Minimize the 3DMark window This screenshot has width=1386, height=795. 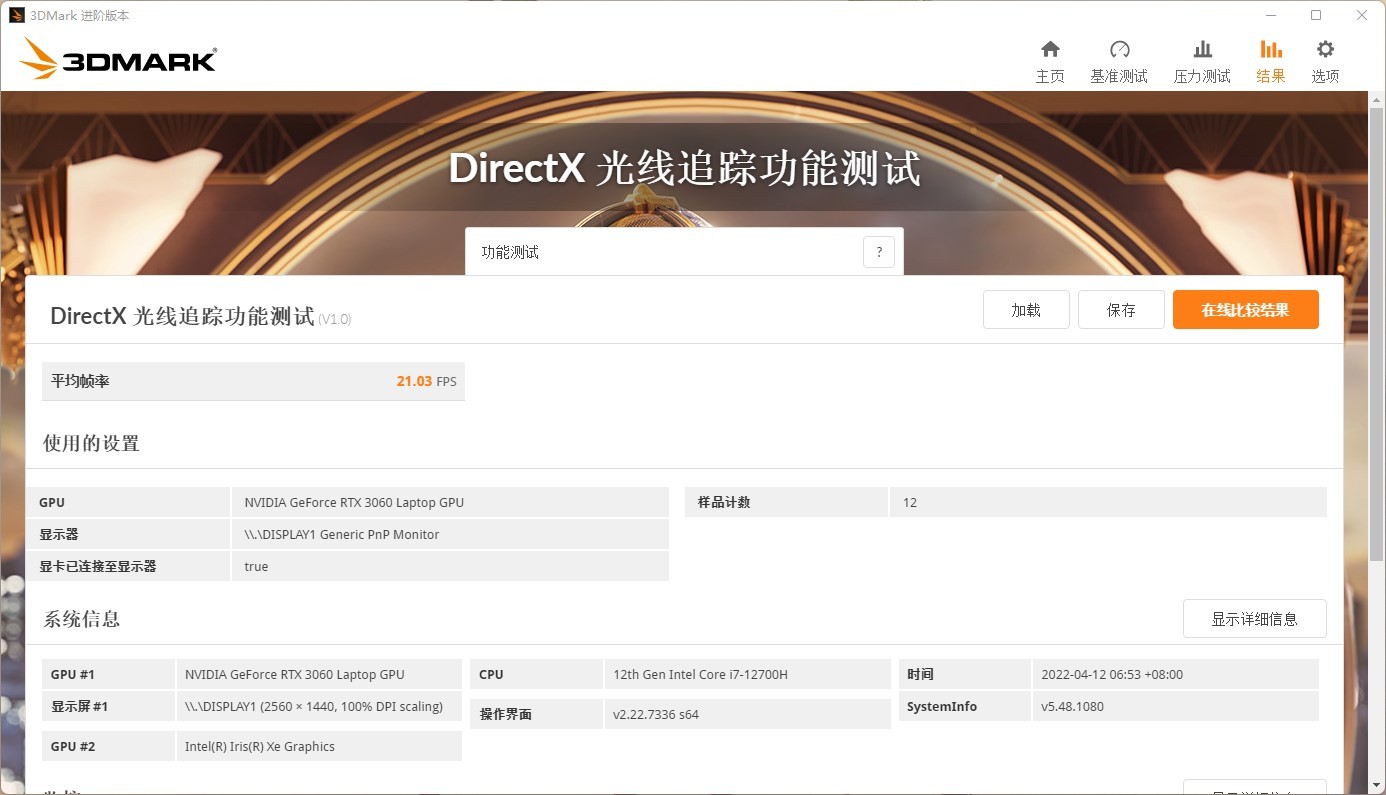pyautogui.click(x=1271, y=15)
